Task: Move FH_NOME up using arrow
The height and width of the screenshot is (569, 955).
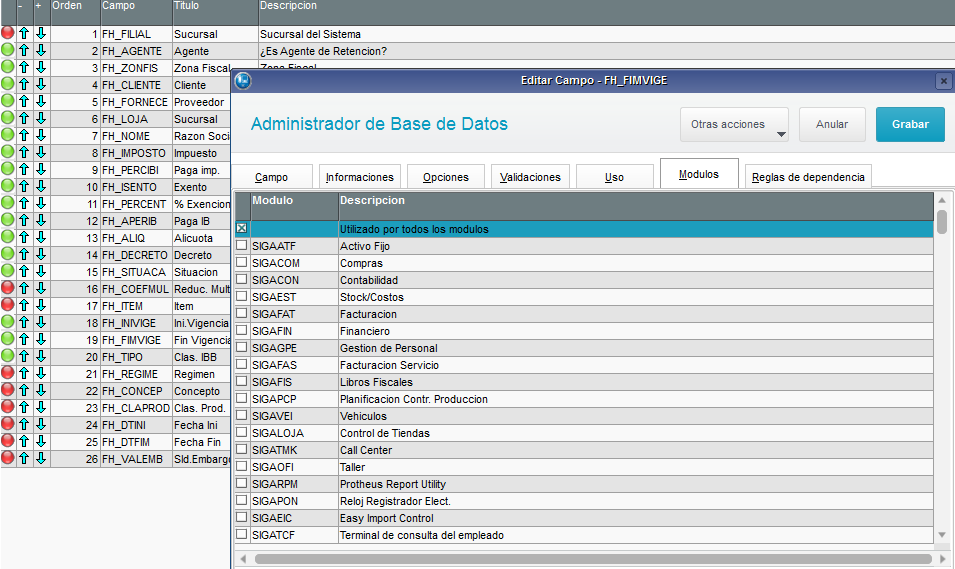Action: tap(24, 135)
